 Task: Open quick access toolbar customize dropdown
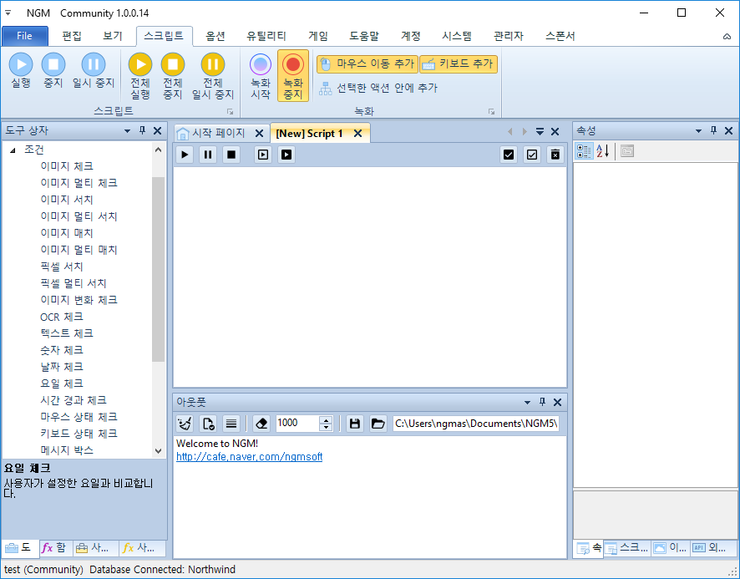click(x=8, y=13)
